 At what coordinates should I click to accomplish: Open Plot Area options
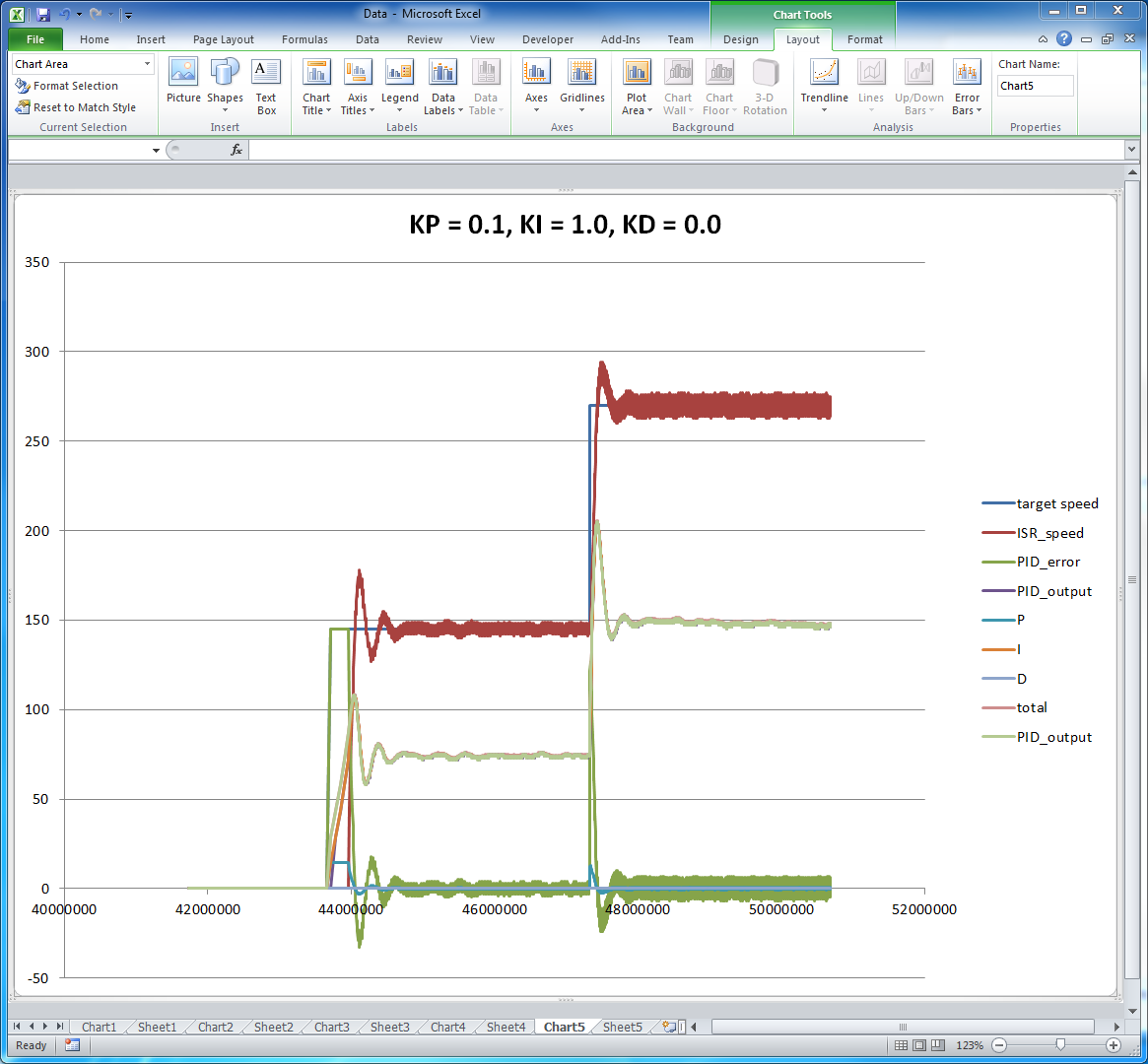click(x=637, y=87)
